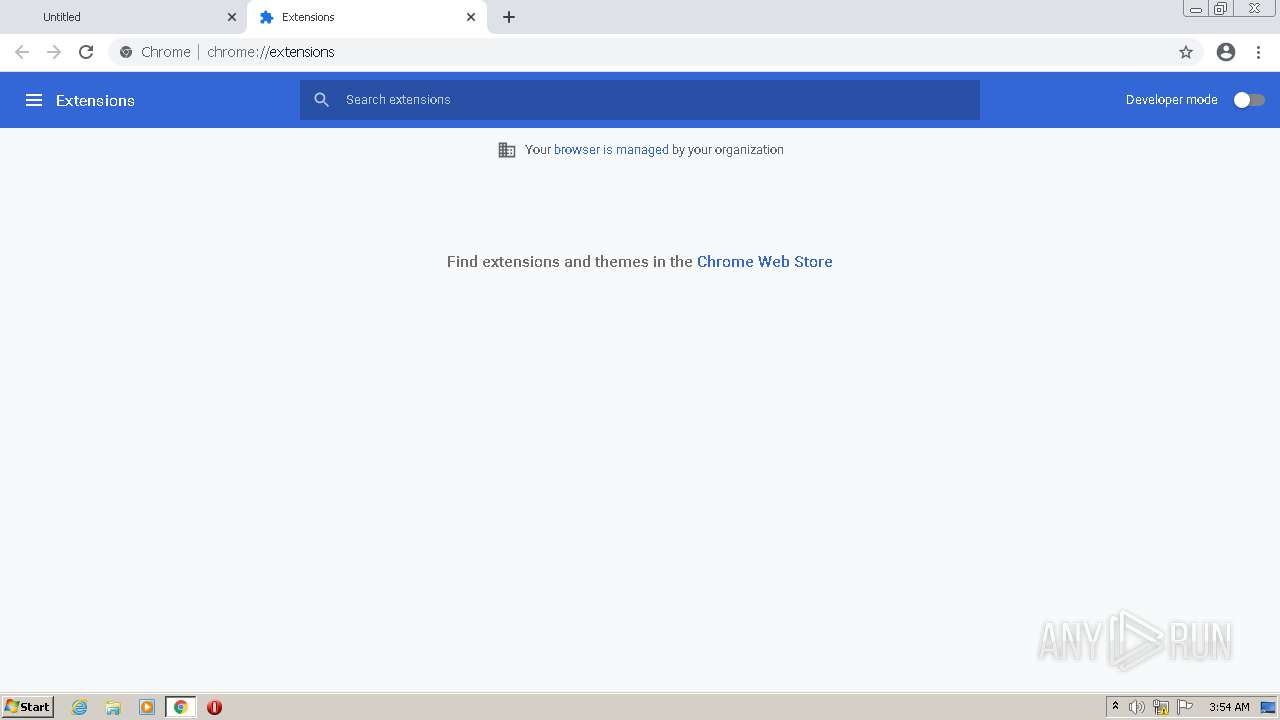This screenshot has width=1280, height=720.
Task: Open Windows Explorer folder in taskbar
Action: [113, 707]
